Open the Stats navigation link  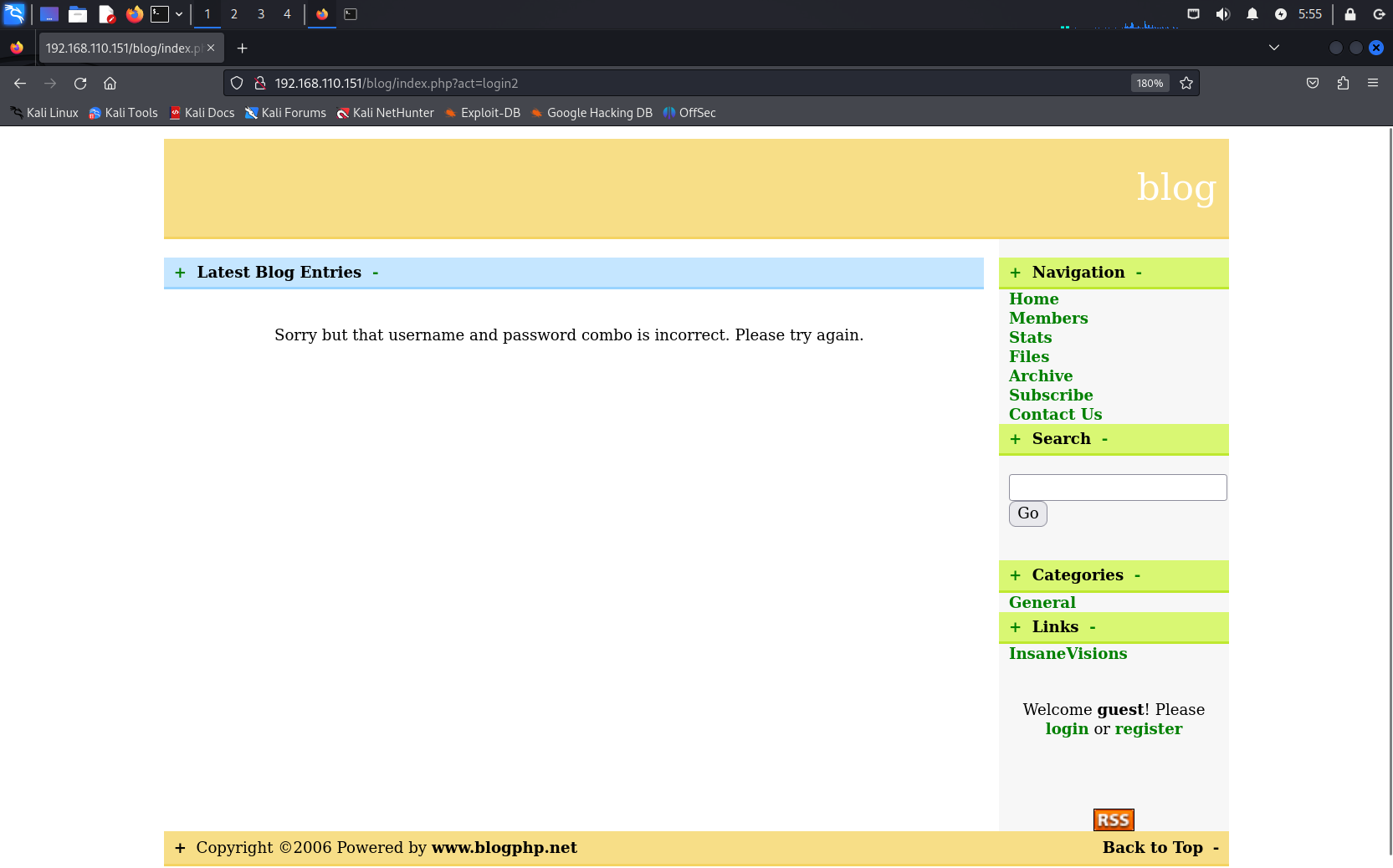tap(1031, 338)
